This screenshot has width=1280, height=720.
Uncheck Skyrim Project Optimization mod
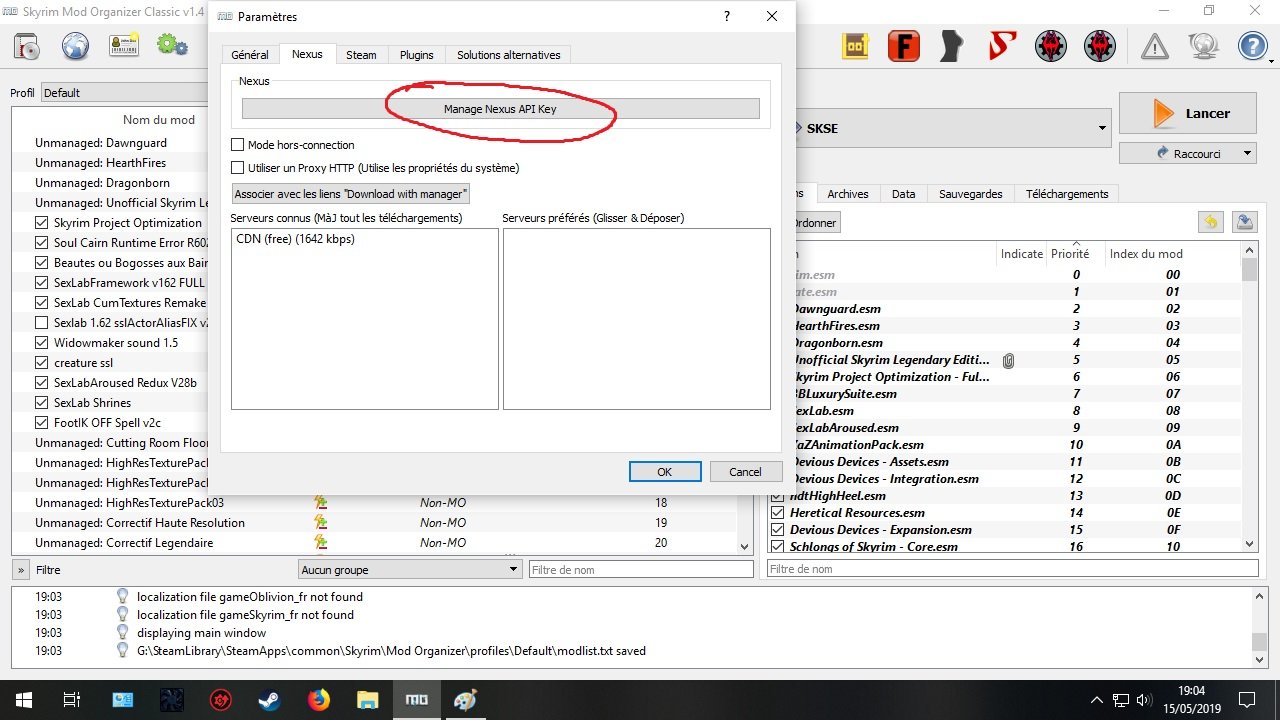pos(42,223)
